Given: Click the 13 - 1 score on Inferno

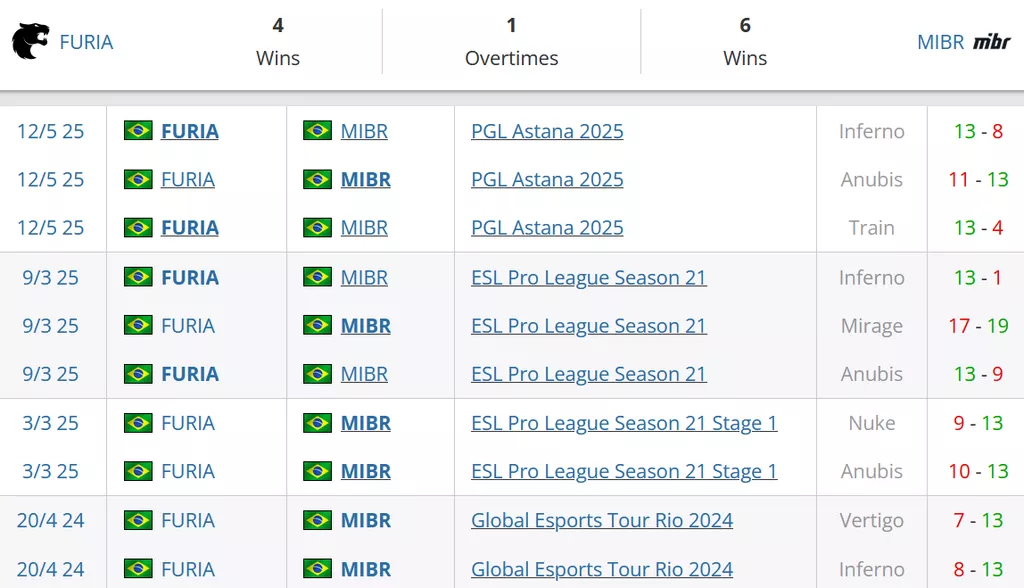Looking at the screenshot, I should (978, 277).
